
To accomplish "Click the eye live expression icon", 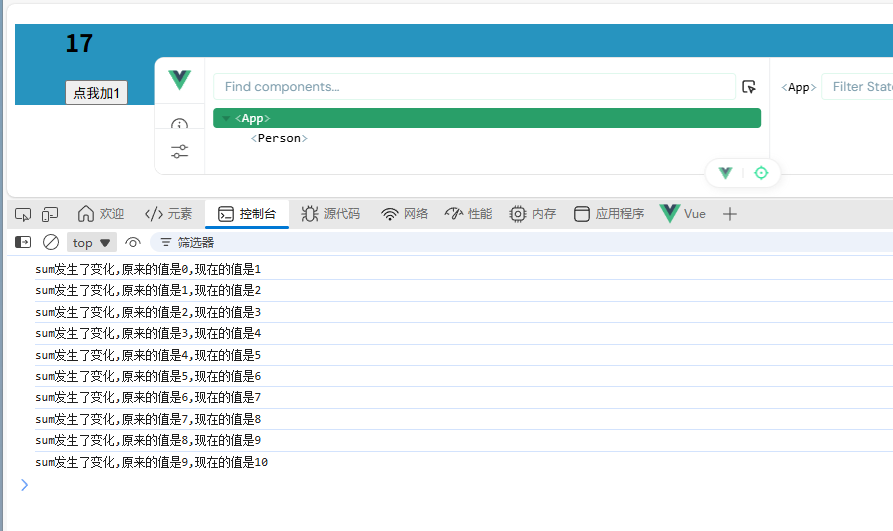I will (133, 243).
